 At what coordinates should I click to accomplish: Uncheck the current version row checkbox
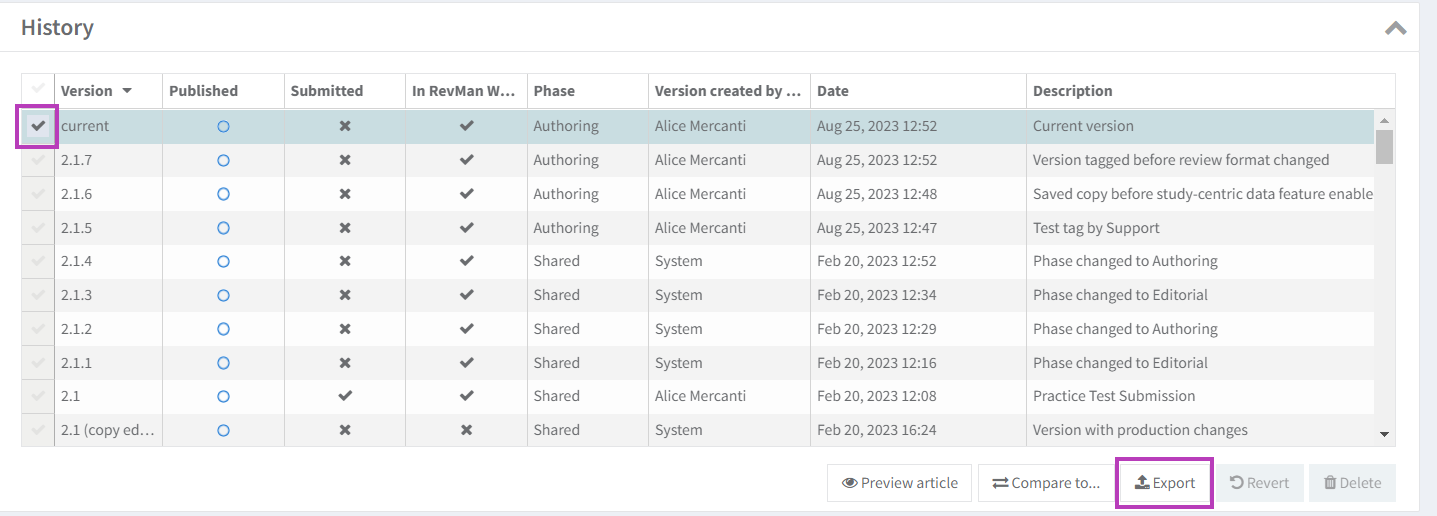click(38, 126)
